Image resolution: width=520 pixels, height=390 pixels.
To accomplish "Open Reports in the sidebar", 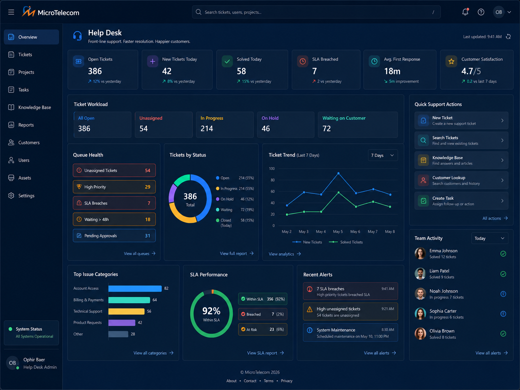I will click(x=31, y=125).
